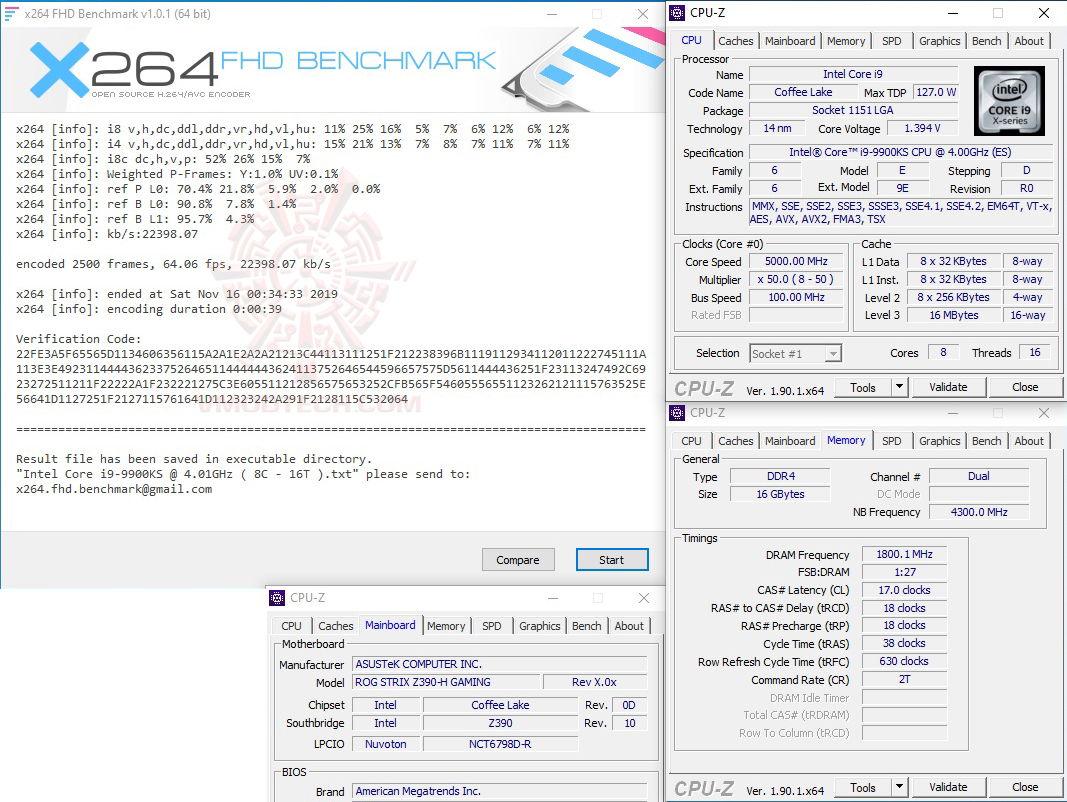Viewport: 1067px width, 802px height.
Task: Click the ASUSTeK COMPUTER INC. manufacturer field
Action: click(x=499, y=665)
